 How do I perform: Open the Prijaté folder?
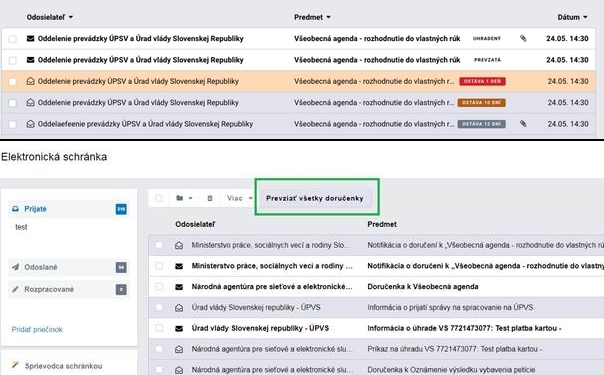coord(68,209)
